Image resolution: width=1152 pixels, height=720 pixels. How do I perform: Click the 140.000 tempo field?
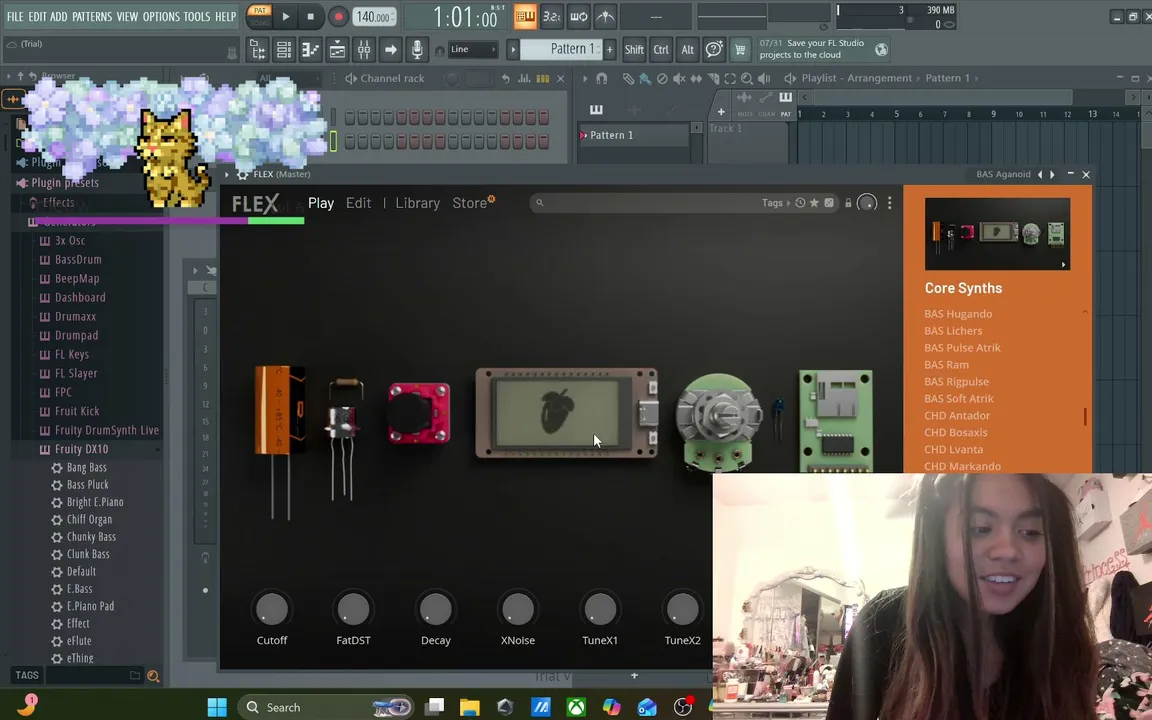(x=374, y=16)
